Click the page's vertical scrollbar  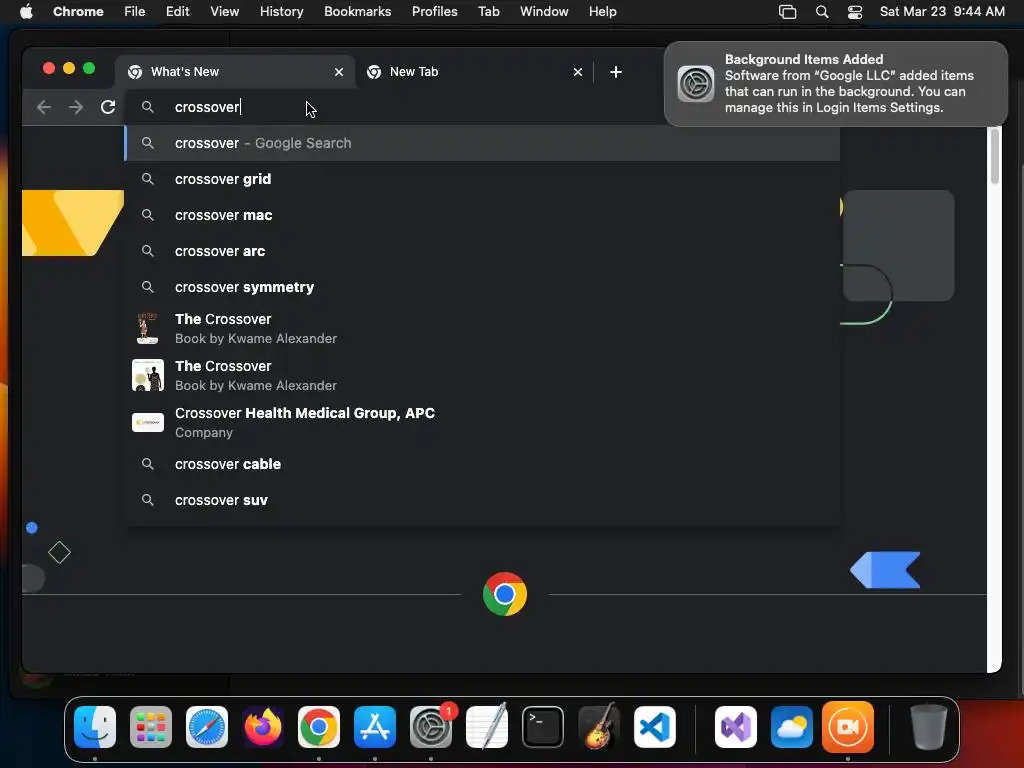click(995, 157)
